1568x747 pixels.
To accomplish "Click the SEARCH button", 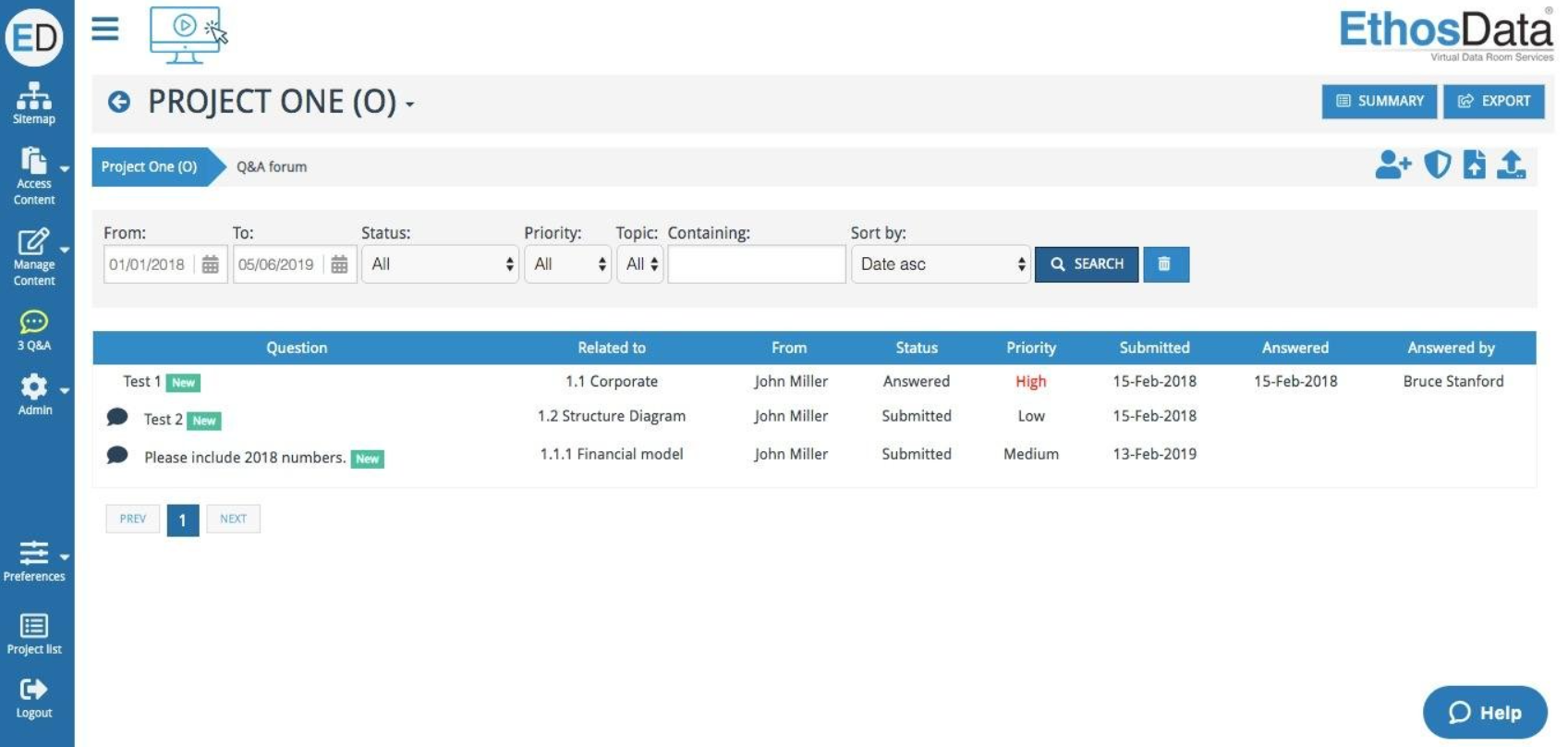I will 1087,264.
